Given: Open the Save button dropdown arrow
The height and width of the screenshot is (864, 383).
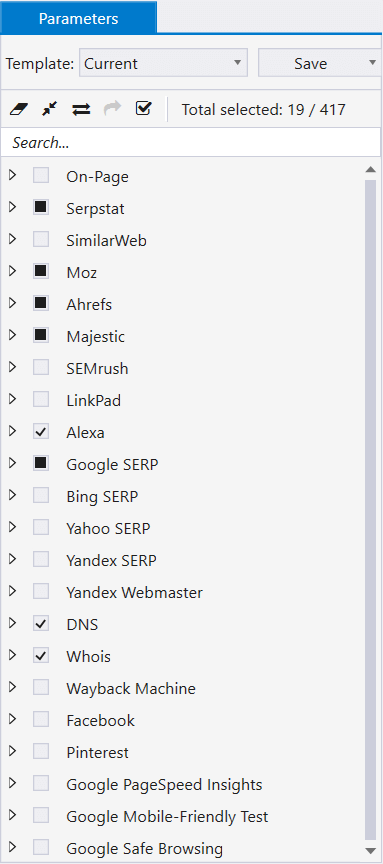Looking at the screenshot, I should point(373,63).
